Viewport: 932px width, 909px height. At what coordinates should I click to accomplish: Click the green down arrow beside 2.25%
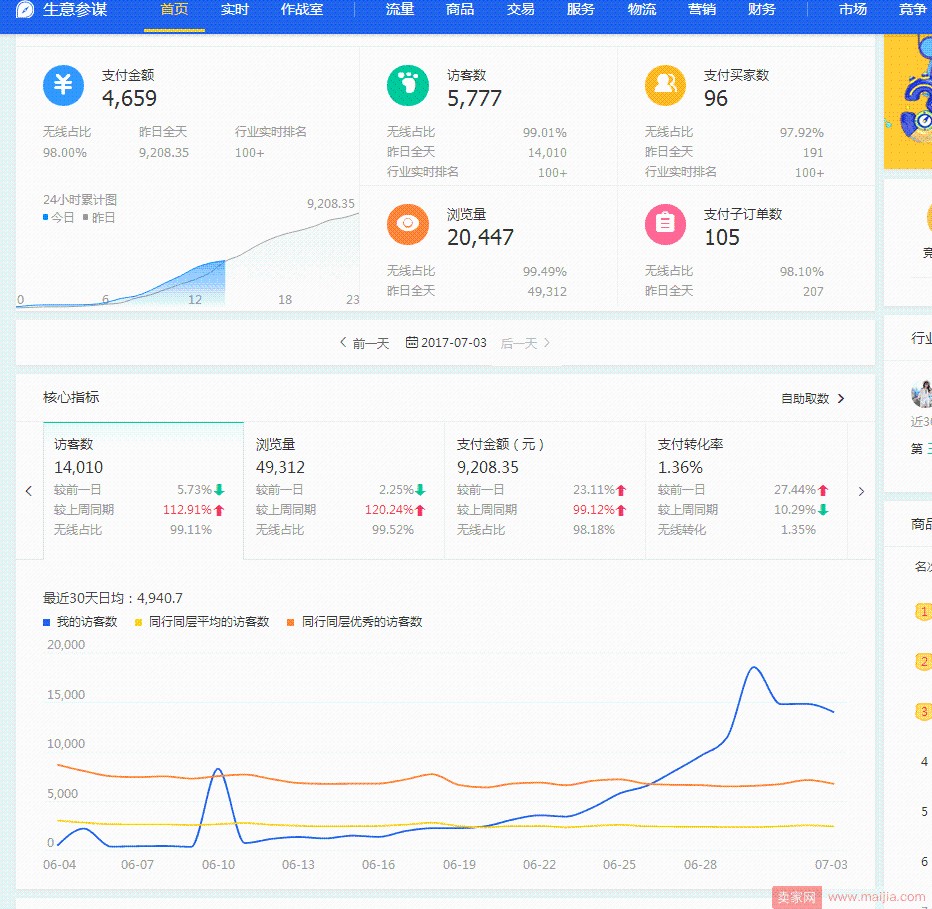click(x=420, y=490)
